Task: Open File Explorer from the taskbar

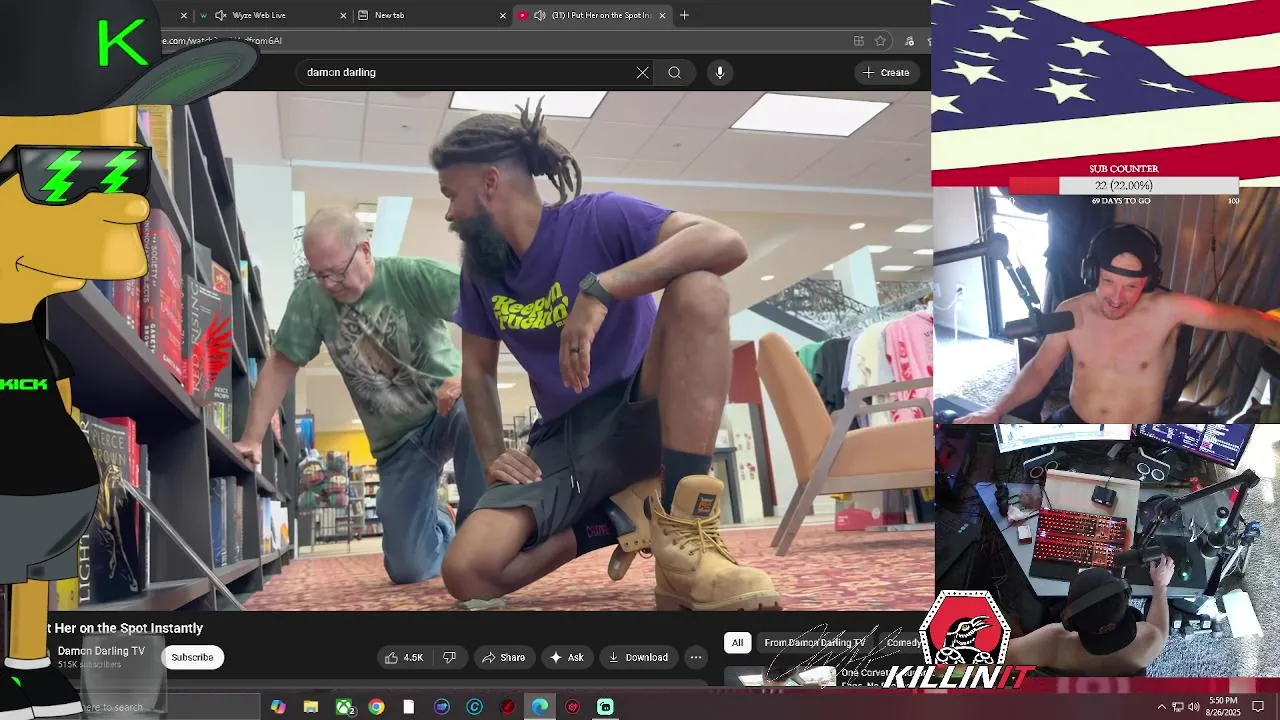Action: pyautogui.click(x=311, y=707)
